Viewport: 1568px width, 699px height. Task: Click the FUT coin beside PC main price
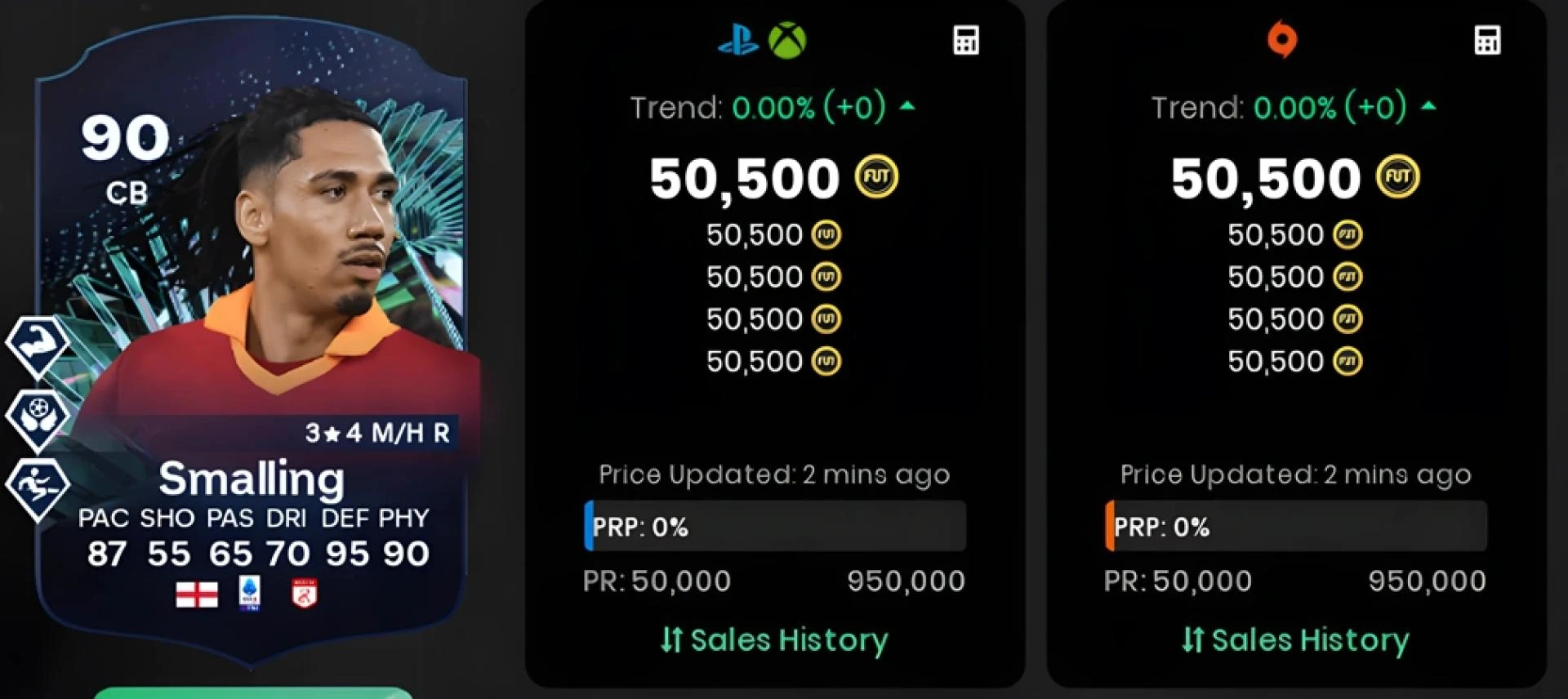point(1397,176)
